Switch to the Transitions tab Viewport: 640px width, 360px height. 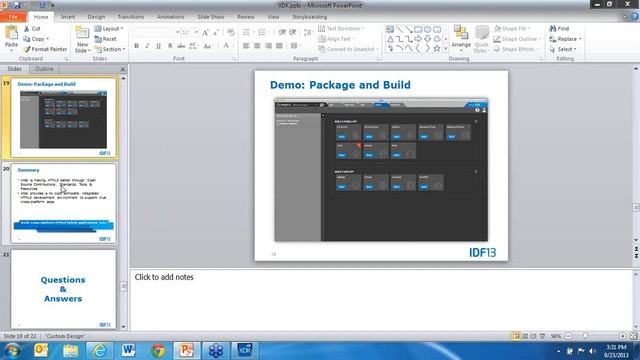pos(131,17)
